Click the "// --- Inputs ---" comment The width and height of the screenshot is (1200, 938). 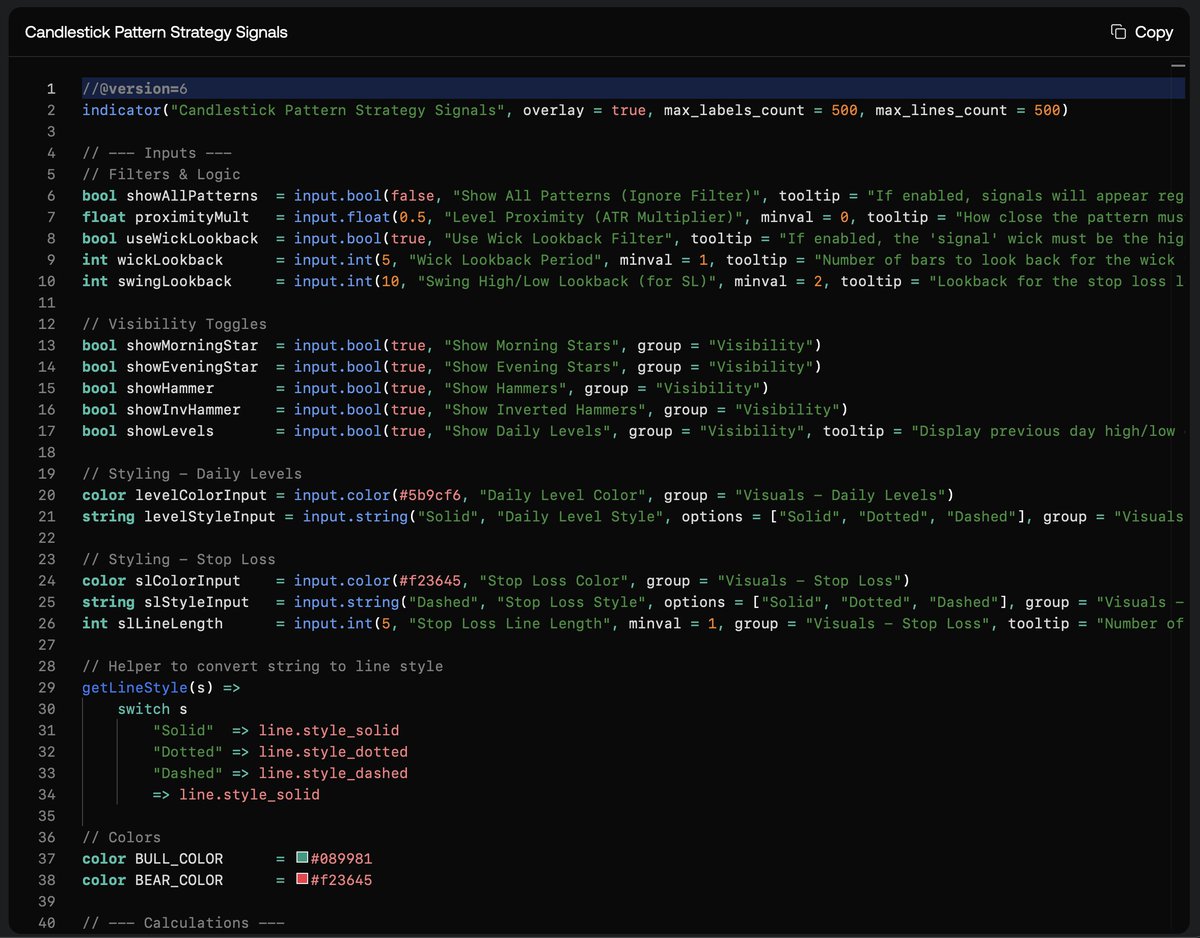point(157,153)
